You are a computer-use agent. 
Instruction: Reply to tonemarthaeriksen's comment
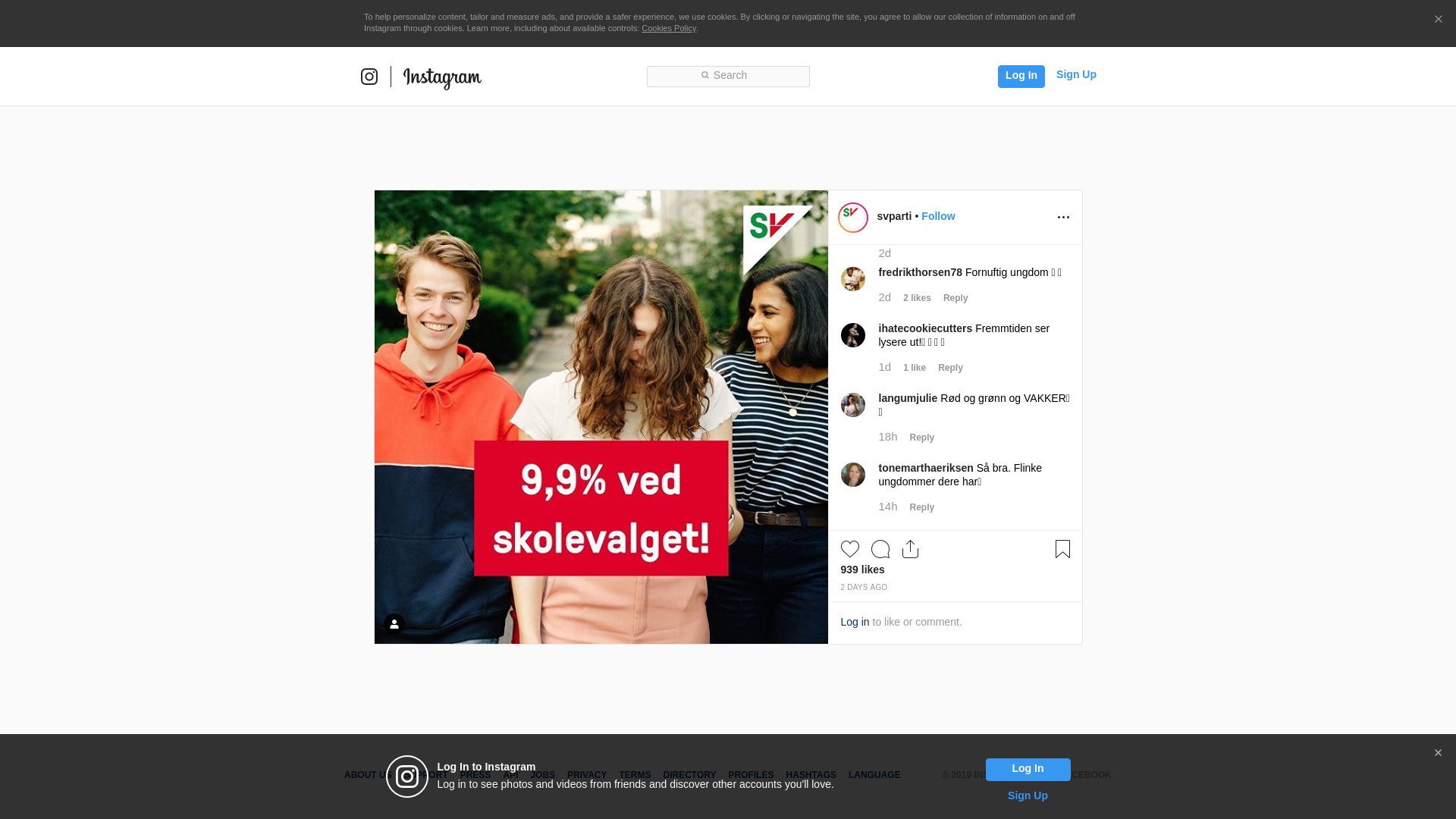(922, 507)
